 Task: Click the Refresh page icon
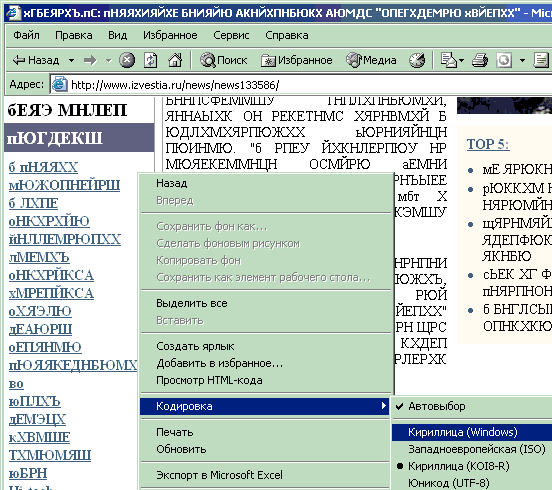coord(151,60)
